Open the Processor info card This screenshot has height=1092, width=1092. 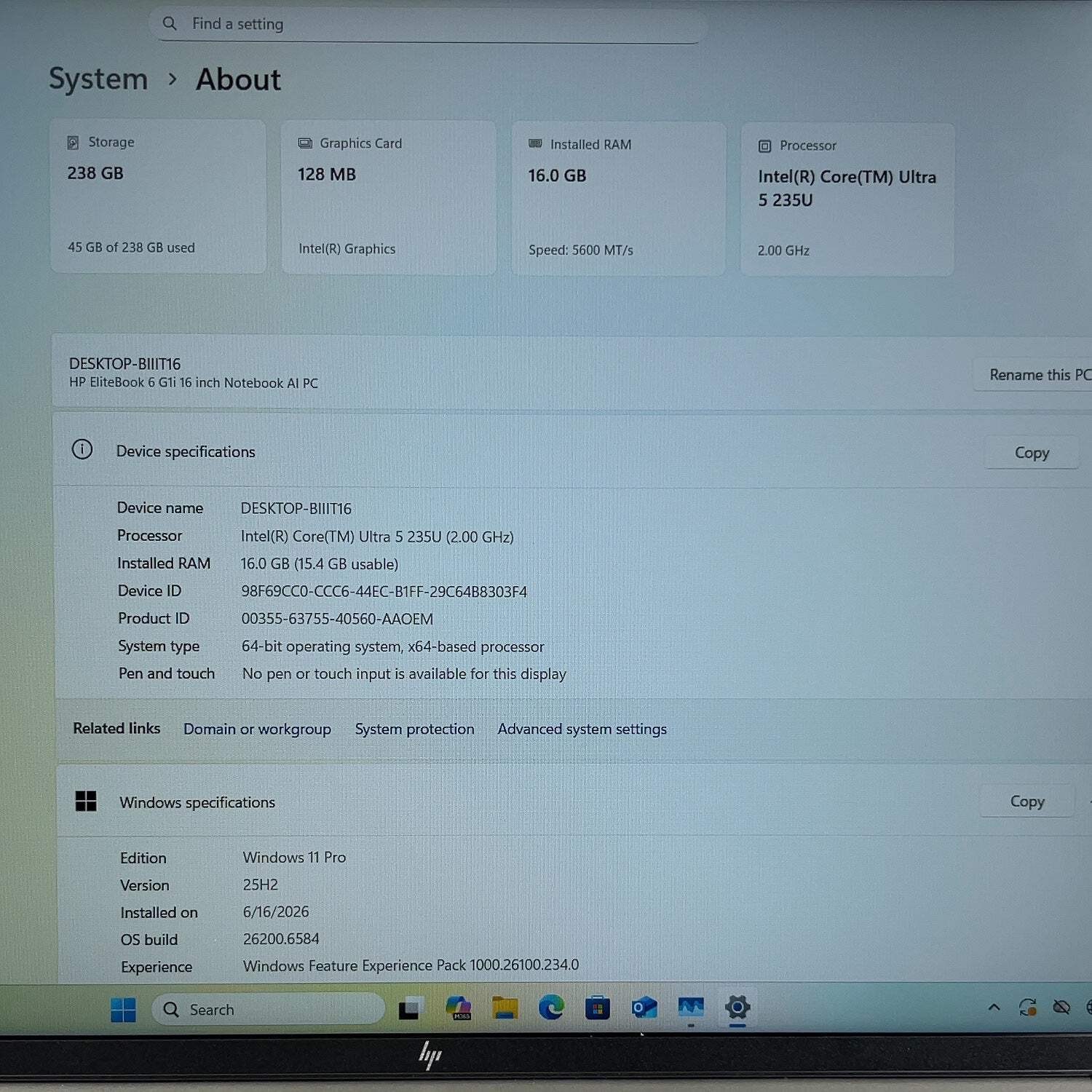pyautogui.click(x=847, y=199)
